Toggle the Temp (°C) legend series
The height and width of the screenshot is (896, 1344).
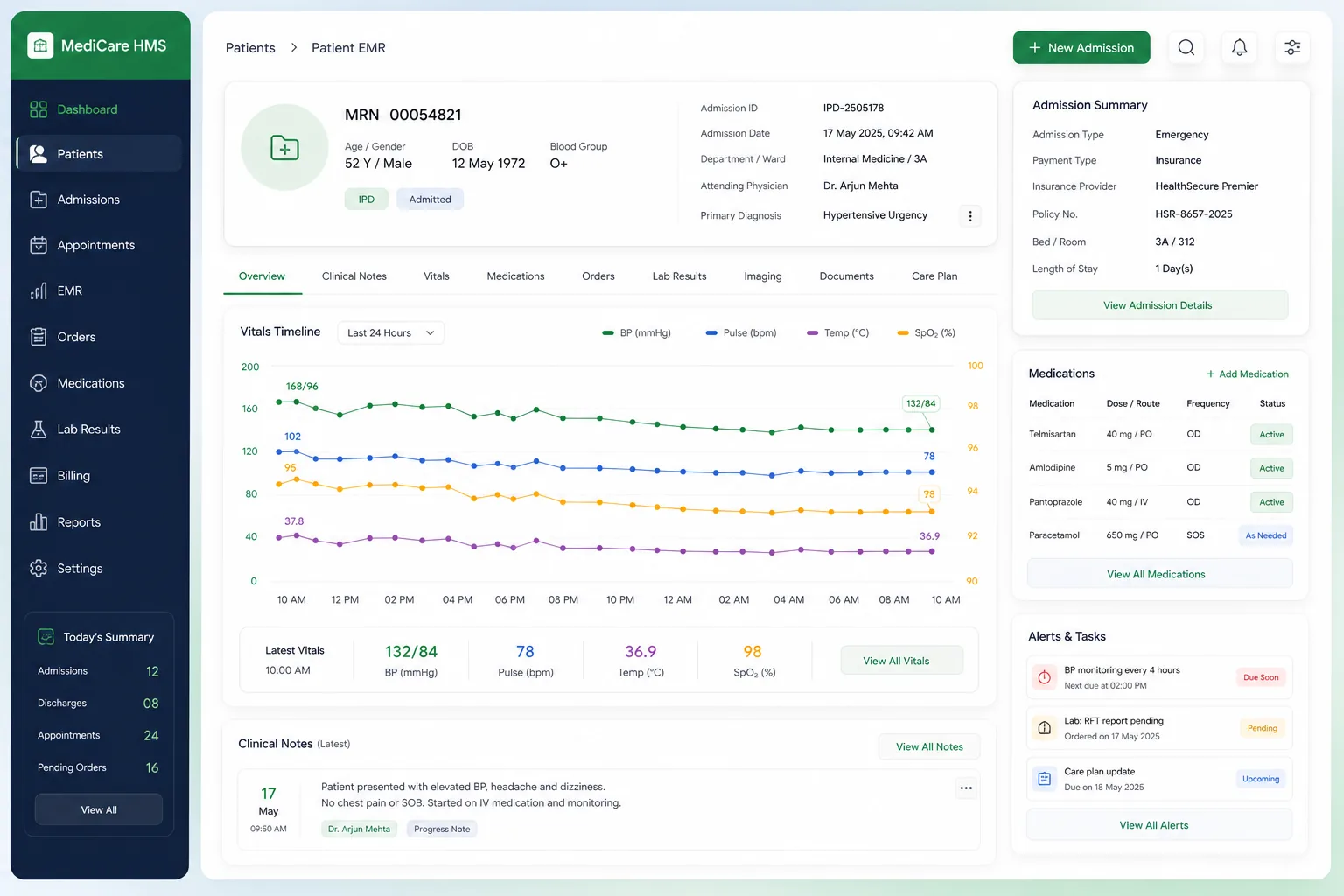click(837, 333)
